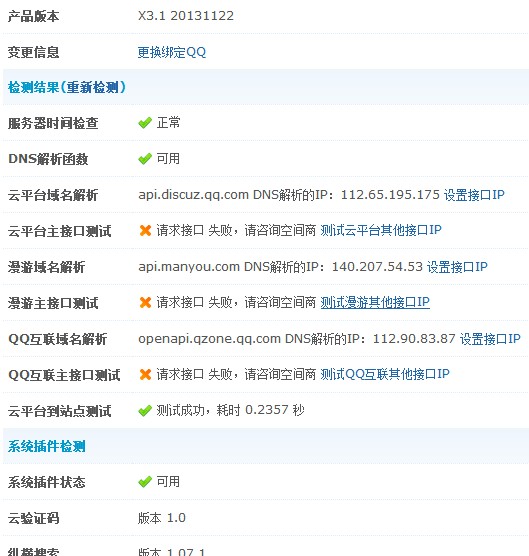Viewport: 529px width, 556px height.
Task: Click 测试漫游其他接口IP link
Action: point(375,302)
